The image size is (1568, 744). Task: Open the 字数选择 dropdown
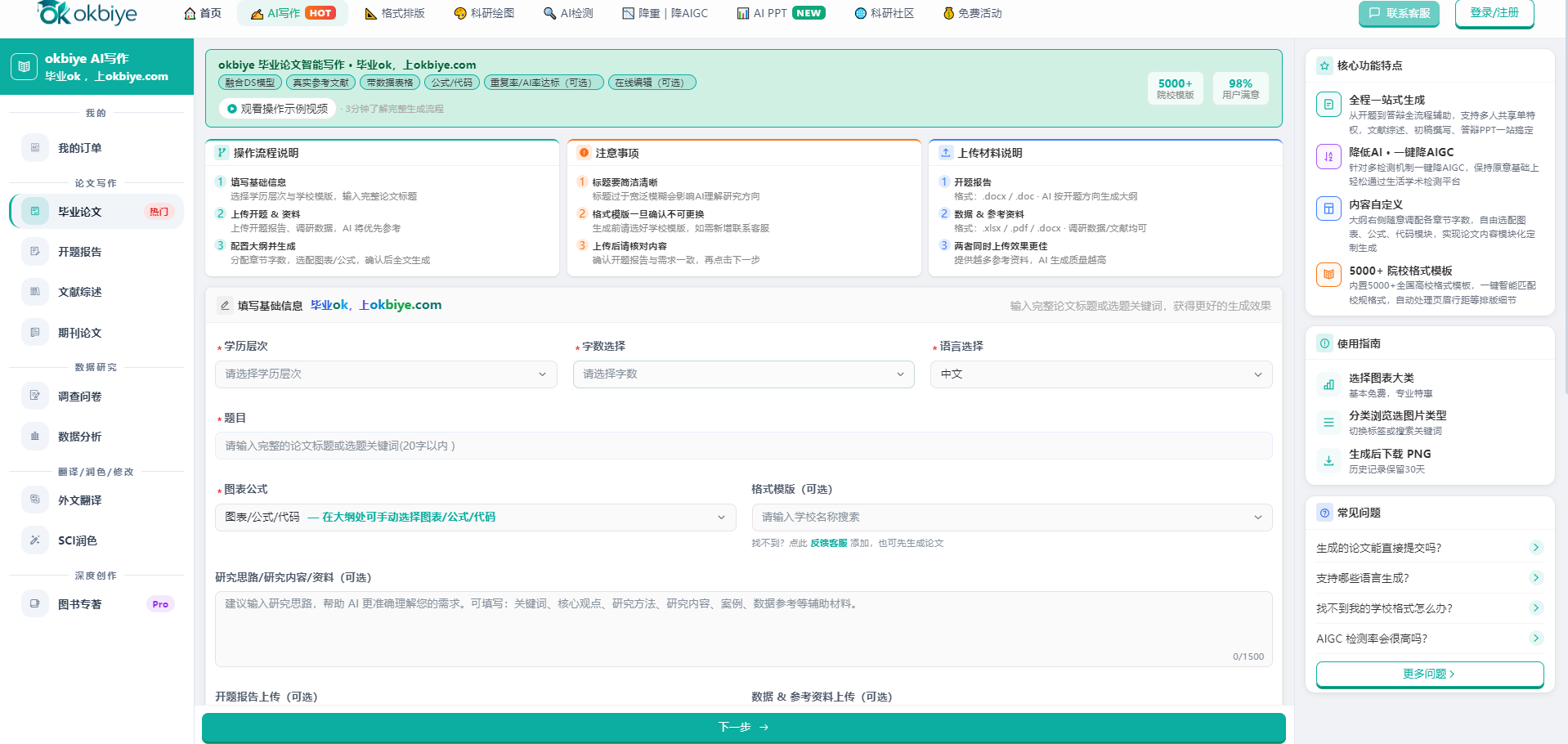click(x=744, y=374)
